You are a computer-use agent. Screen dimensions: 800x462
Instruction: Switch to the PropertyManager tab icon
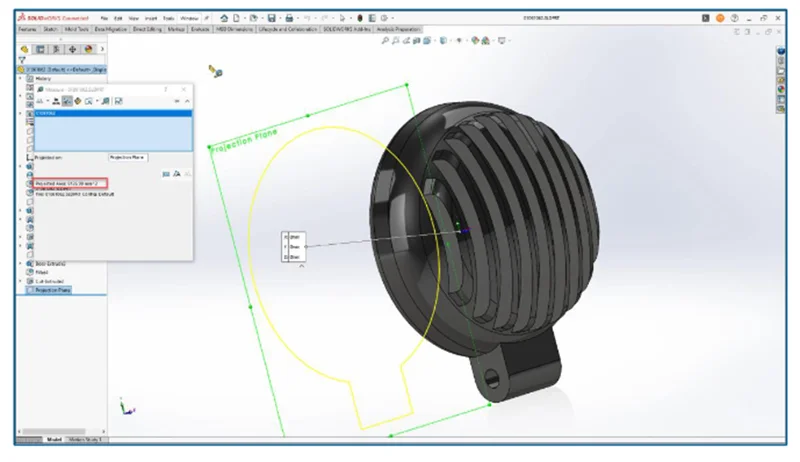pyautogui.click(x=40, y=48)
